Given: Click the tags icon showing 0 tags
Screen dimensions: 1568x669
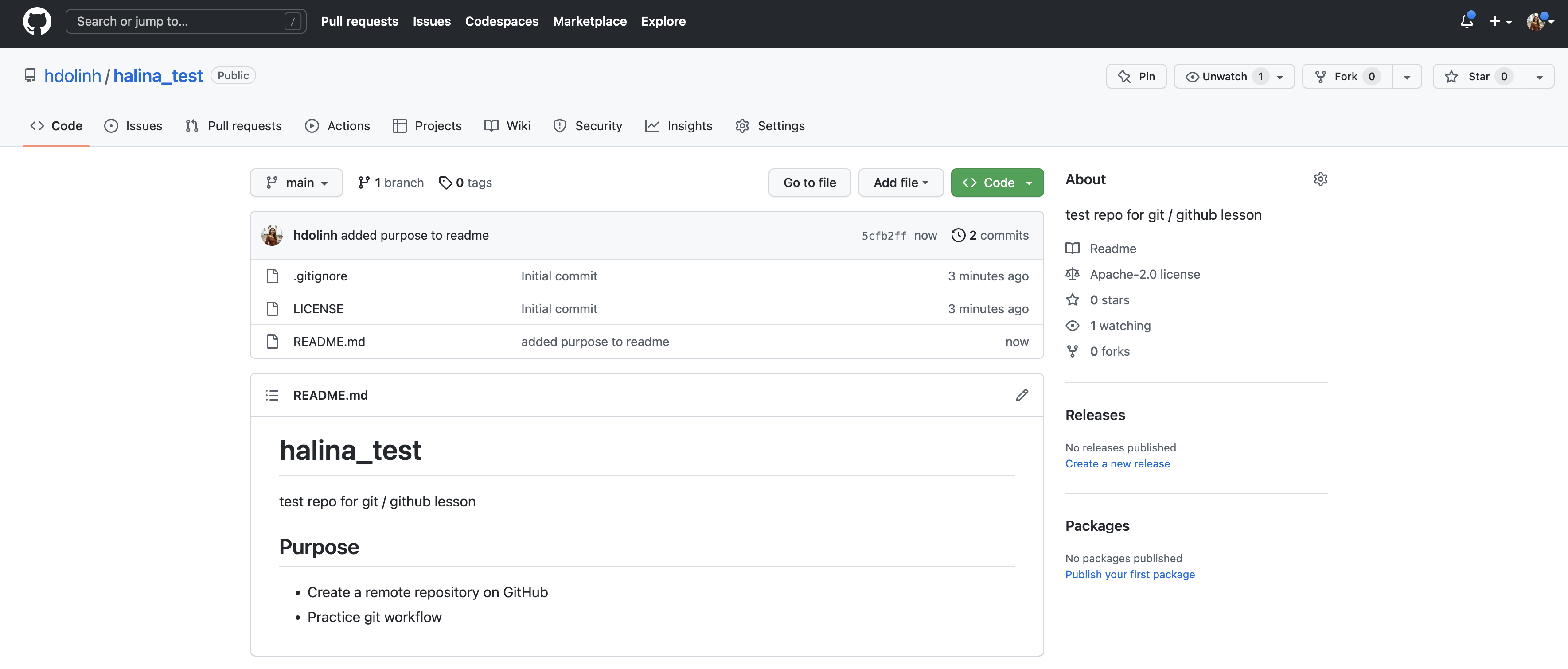Looking at the screenshot, I should (445, 183).
